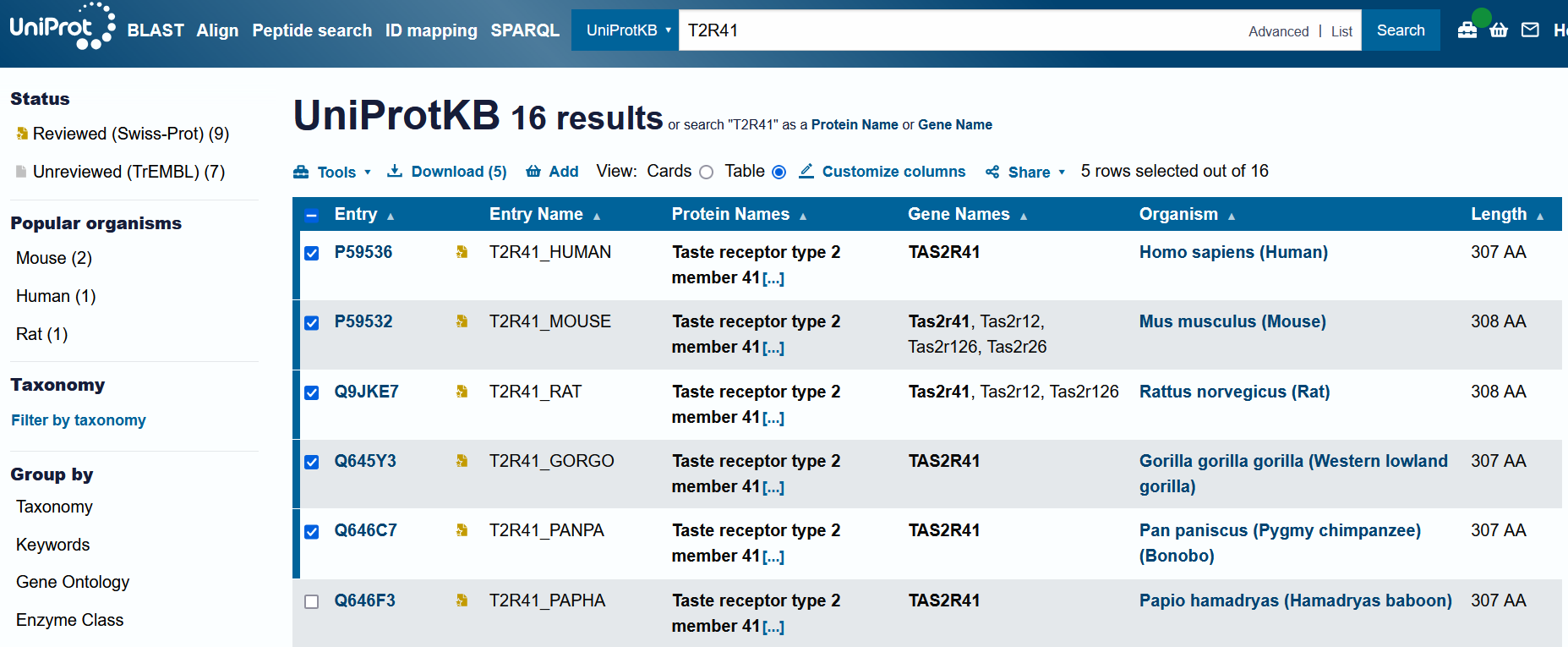The width and height of the screenshot is (1568, 647).
Task: Open the Homo sapiens (Human) organism link
Action: (1233, 252)
